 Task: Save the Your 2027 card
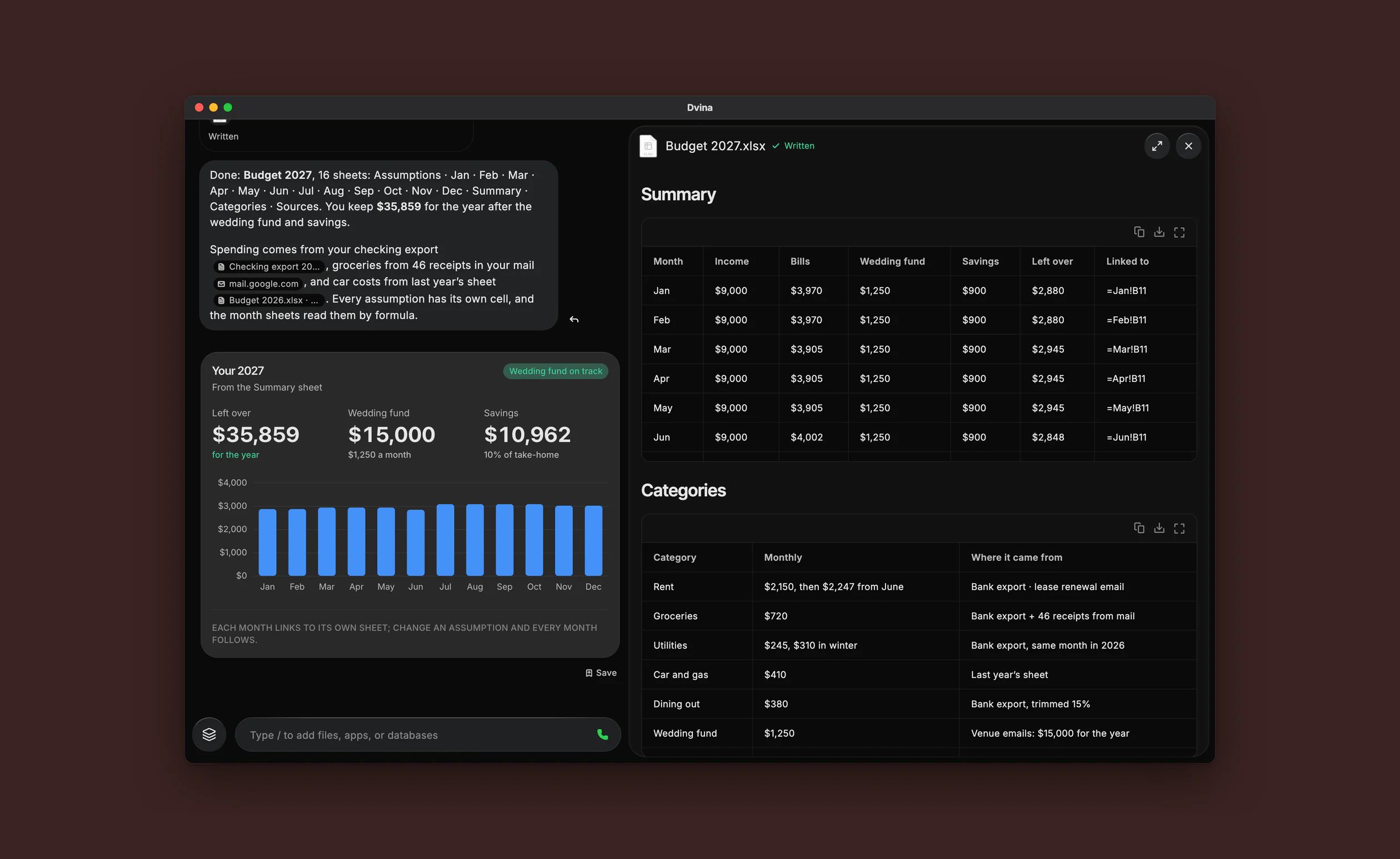pos(601,672)
